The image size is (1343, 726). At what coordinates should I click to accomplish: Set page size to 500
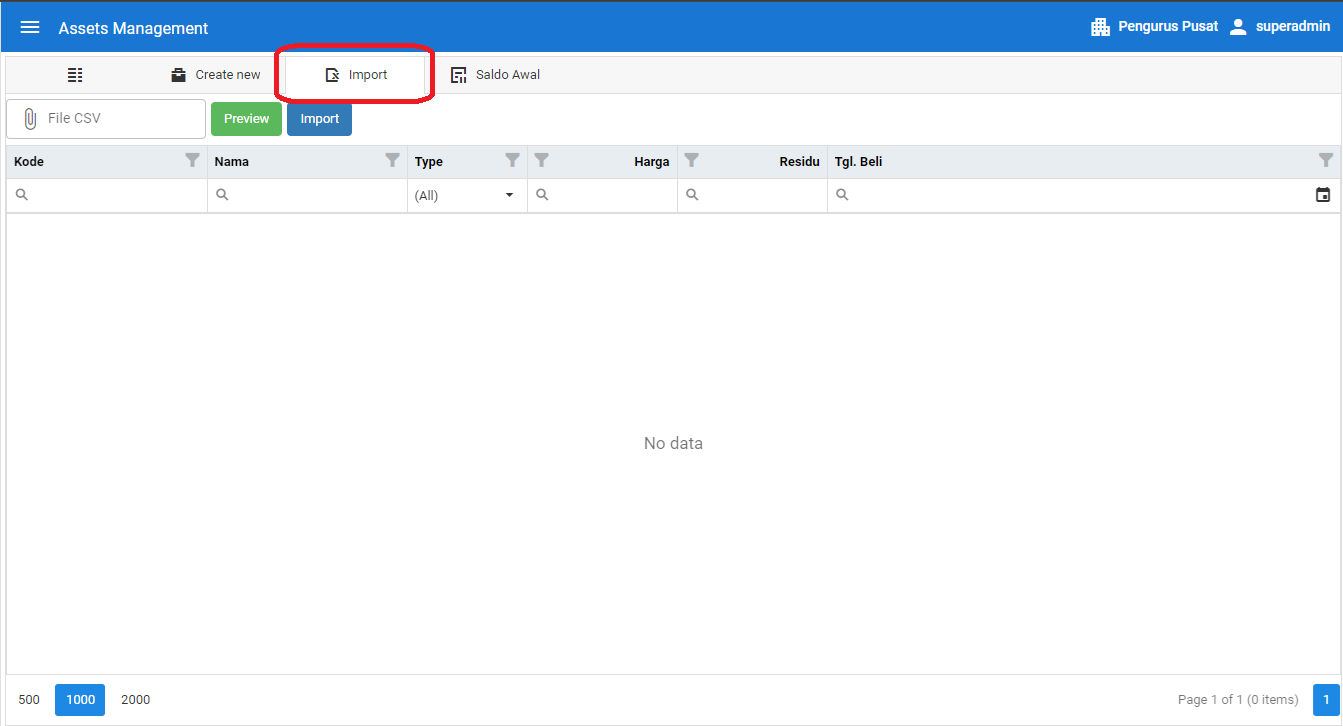coord(29,700)
